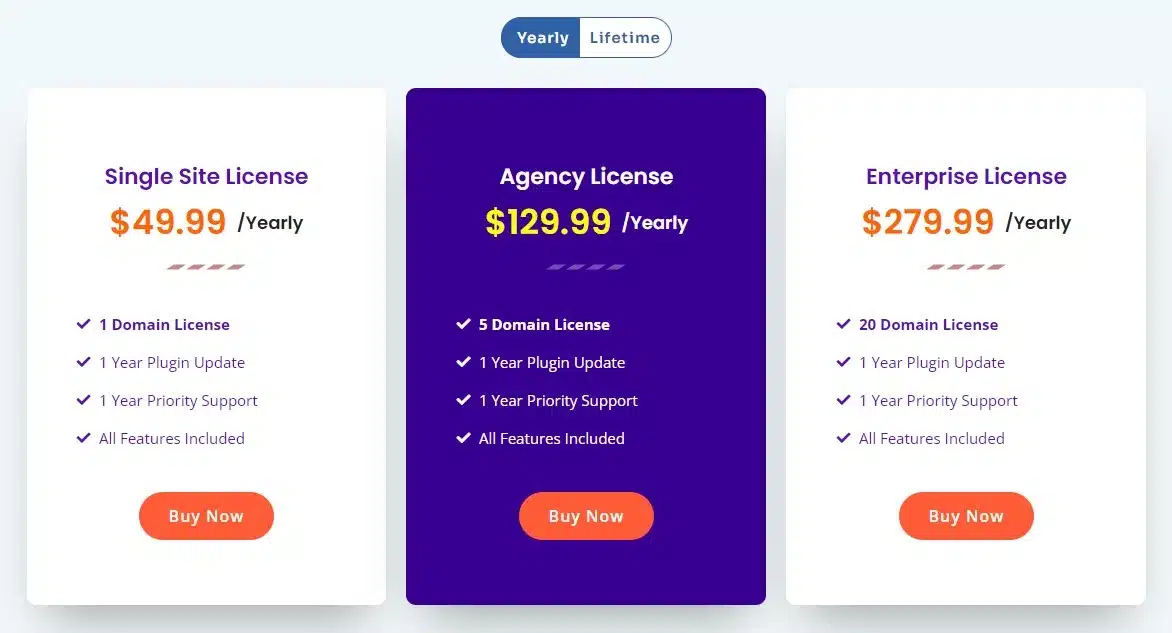
Task: Switch to Lifetime pricing
Action: (626, 37)
